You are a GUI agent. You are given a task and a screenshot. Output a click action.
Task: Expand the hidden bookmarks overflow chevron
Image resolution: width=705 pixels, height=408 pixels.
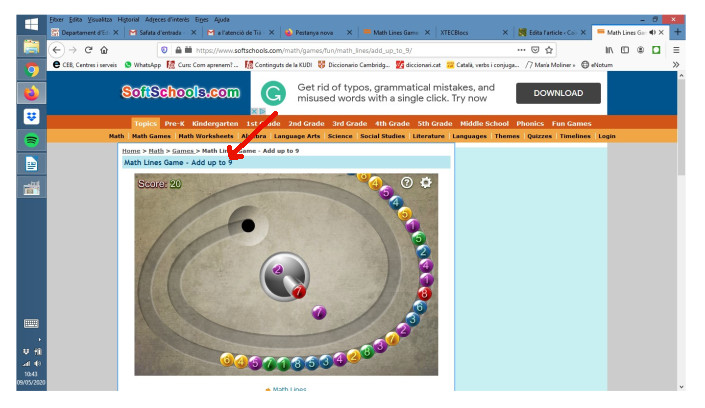pos(676,65)
